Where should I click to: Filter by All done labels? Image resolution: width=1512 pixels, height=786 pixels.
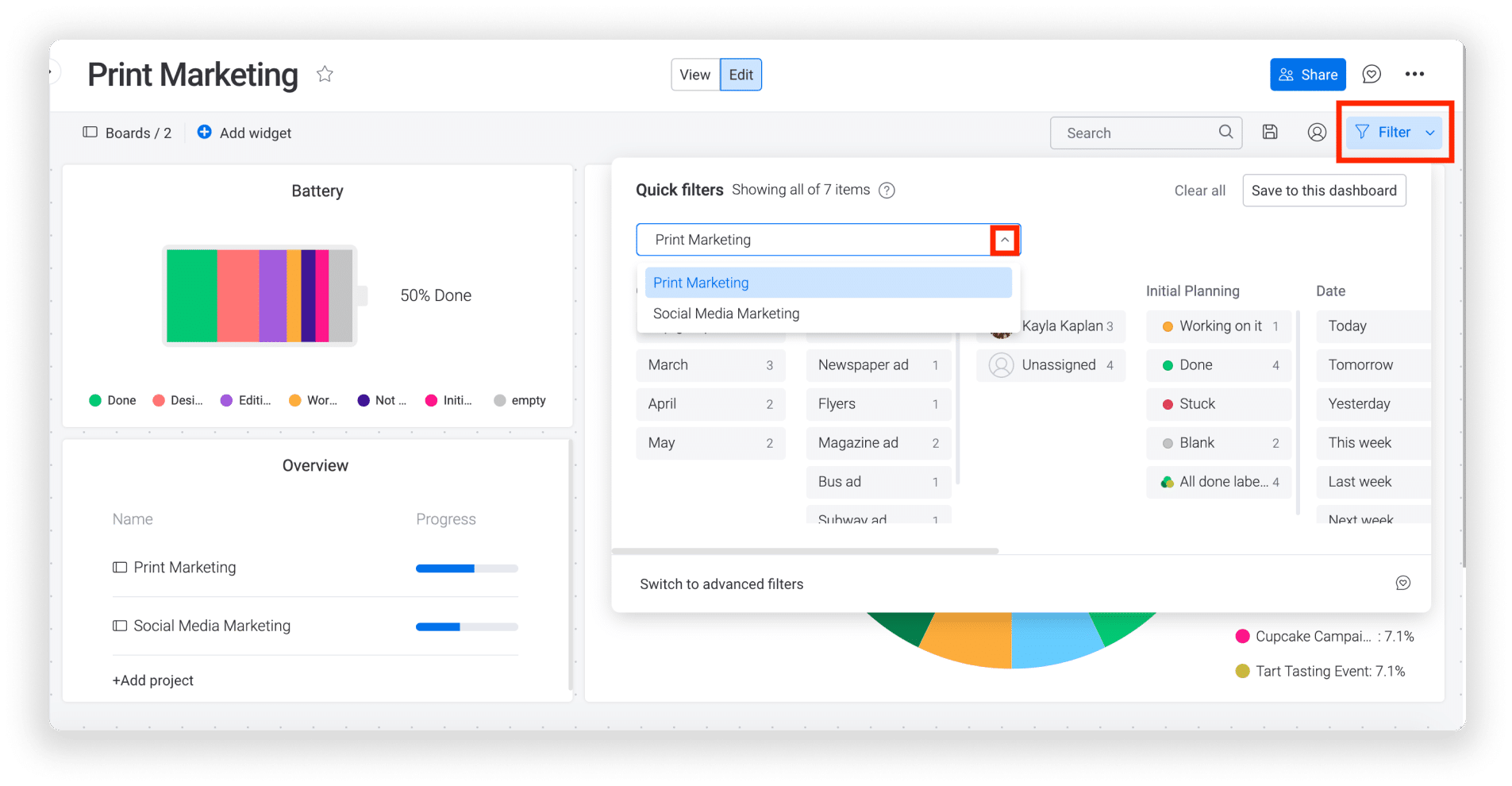coord(1219,482)
